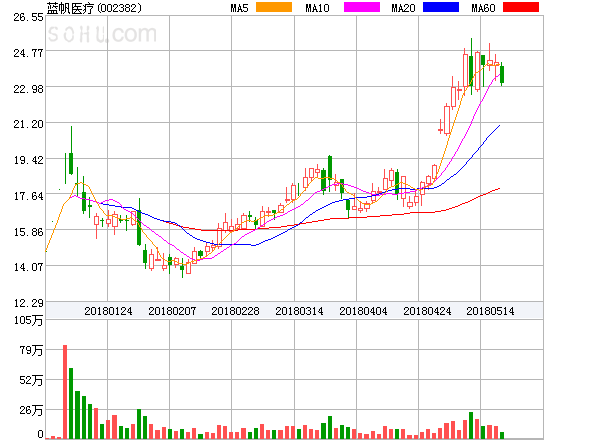Click the 20180314 date label
Viewport: 600px width, 440px height.
(x=299, y=311)
